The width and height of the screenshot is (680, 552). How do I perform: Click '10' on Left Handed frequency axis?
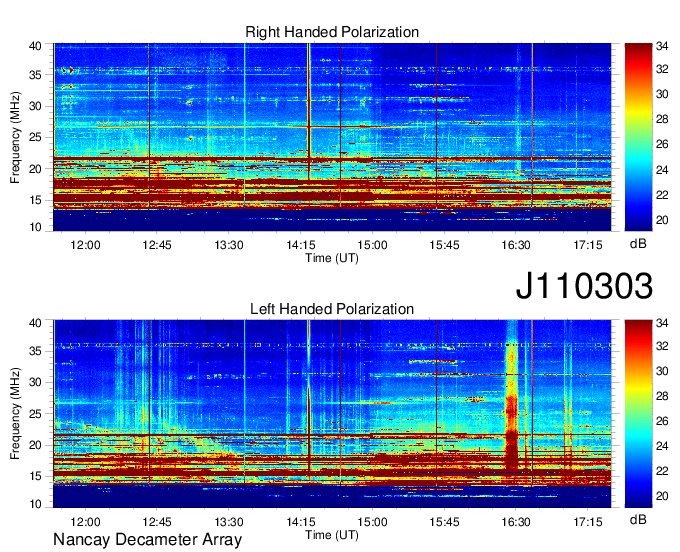(x=35, y=504)
